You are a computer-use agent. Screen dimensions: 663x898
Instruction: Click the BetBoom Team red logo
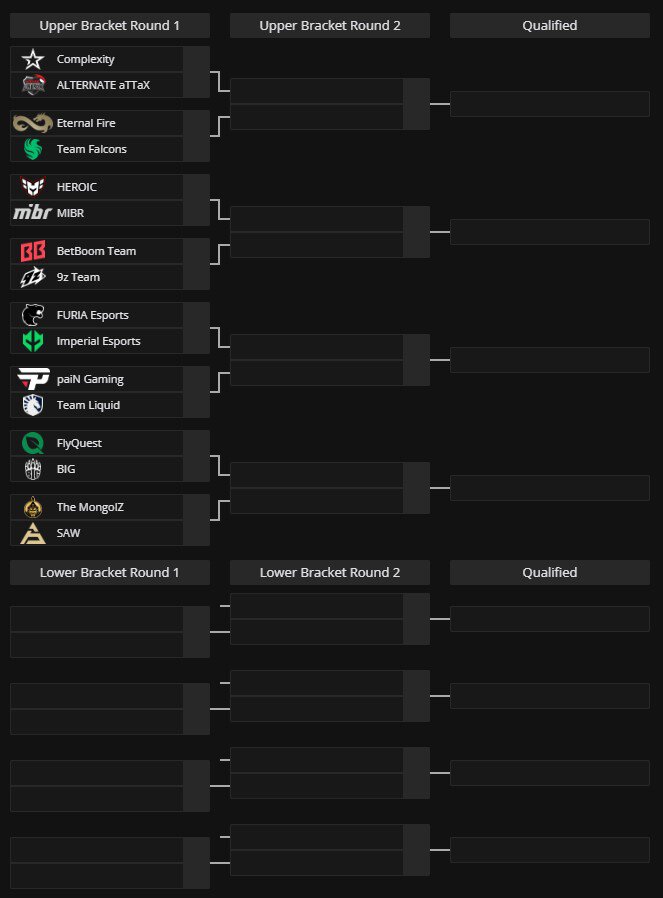click(x=33, y=251)
